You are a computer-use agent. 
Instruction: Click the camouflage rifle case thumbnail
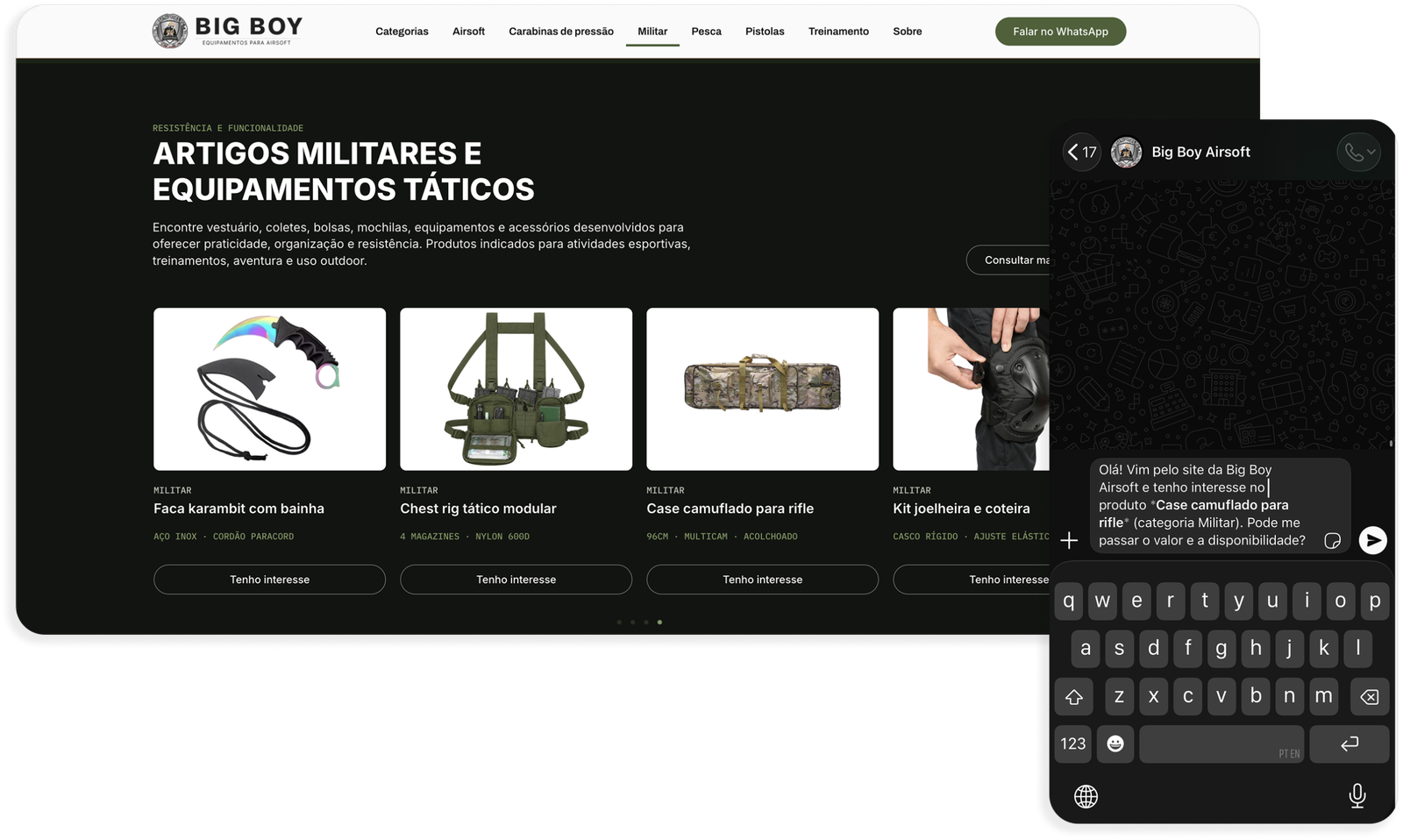pyautogui.click(x=762, y=388)
